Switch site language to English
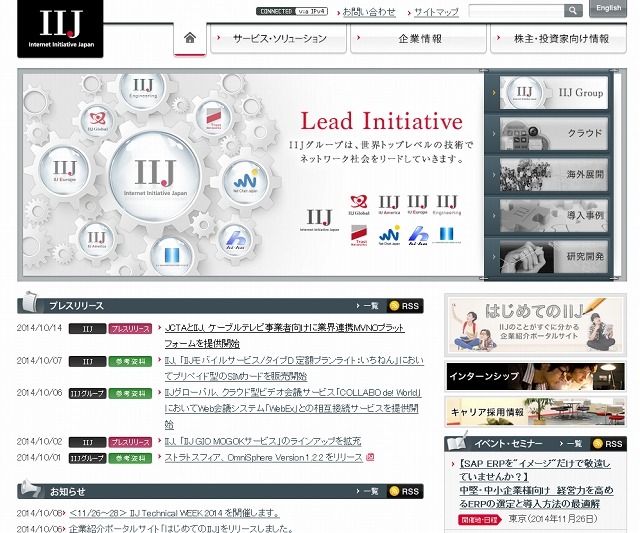 point(608,8)
